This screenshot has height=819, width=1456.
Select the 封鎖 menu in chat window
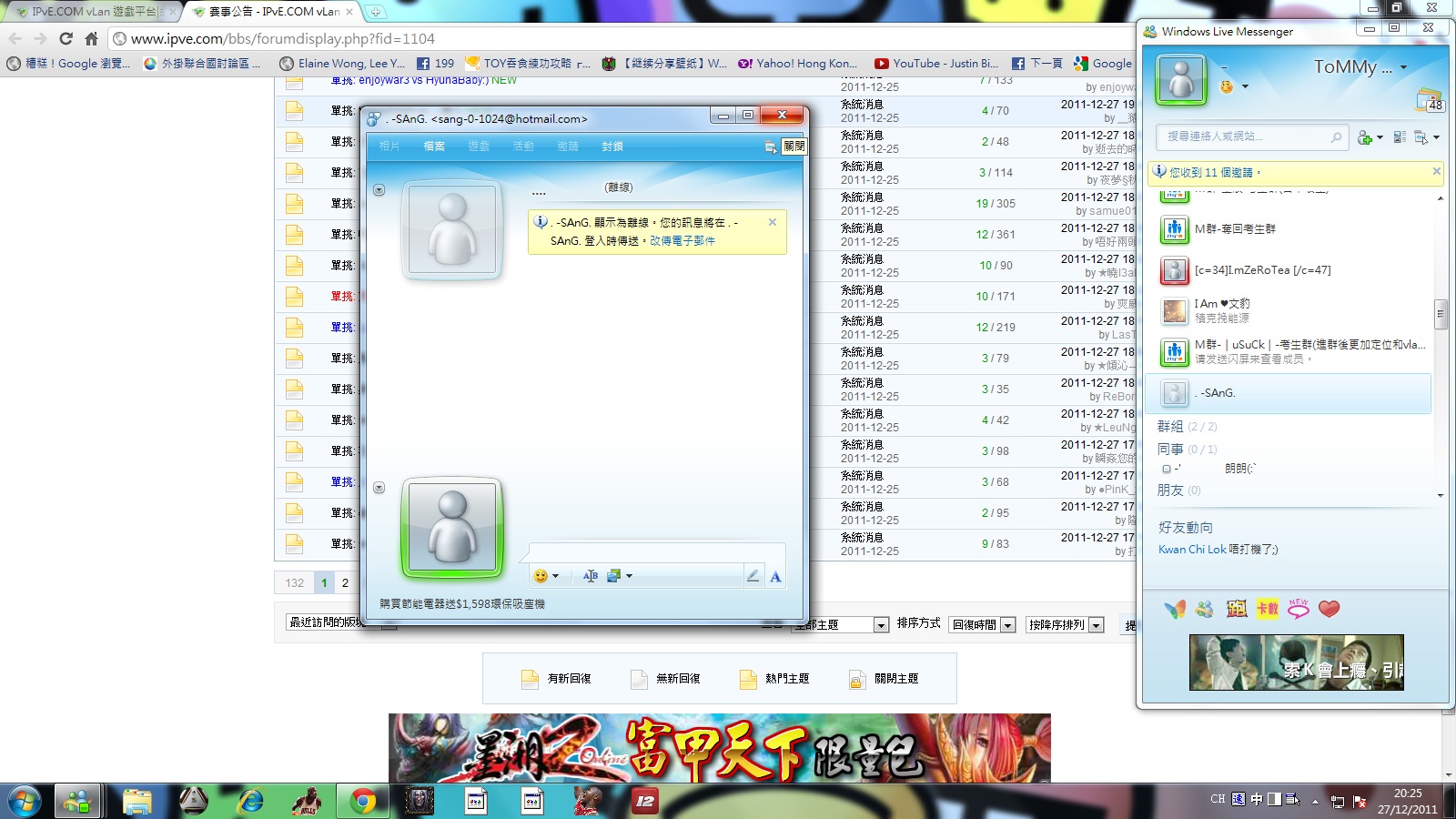pyautogui.click(x=612, y=147)
